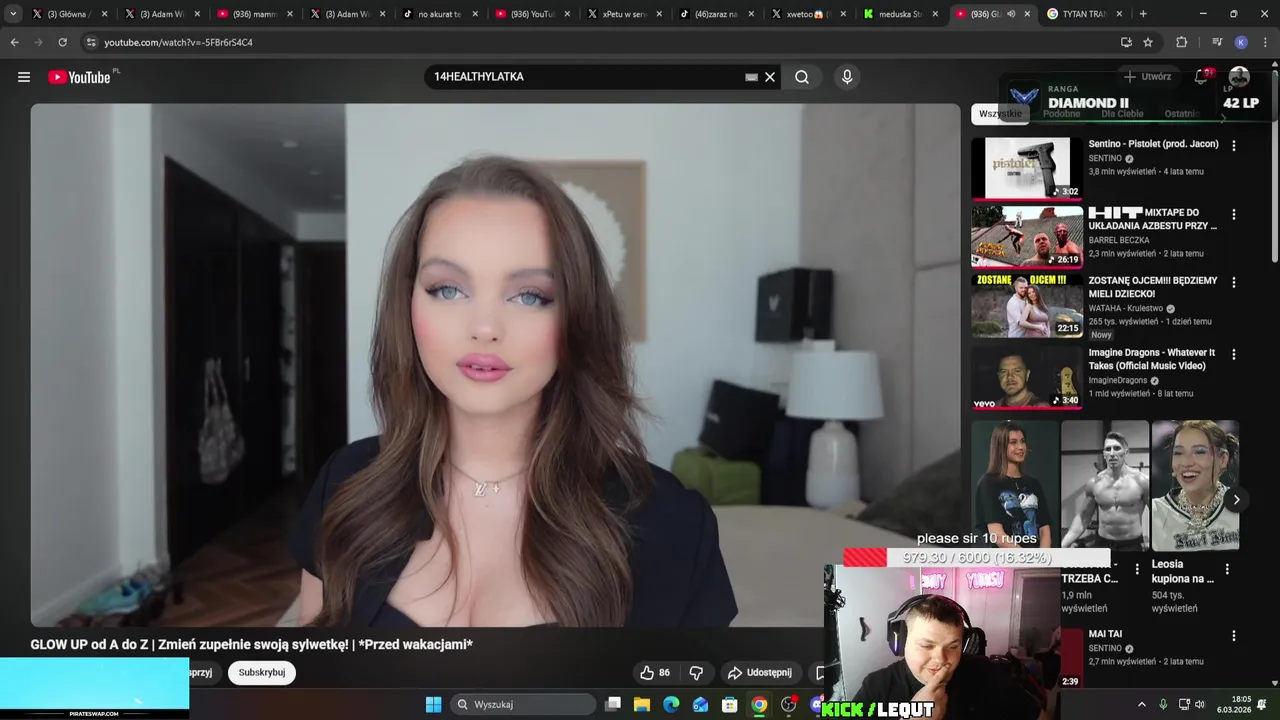
Task: Toggle Subskrybuj subscribe button
Action: point(262,673)
